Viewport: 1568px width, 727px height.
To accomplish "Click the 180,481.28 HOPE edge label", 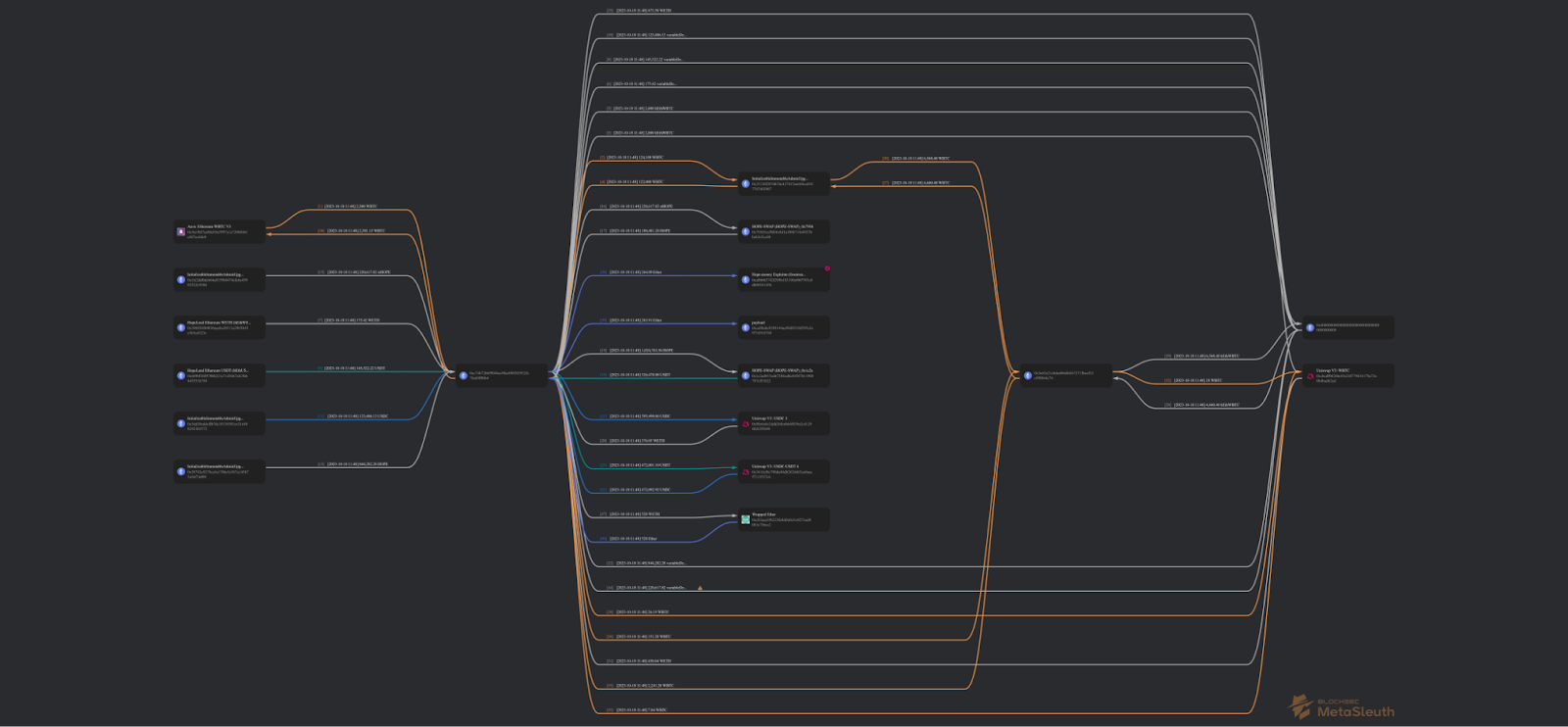I will point(635,231).
